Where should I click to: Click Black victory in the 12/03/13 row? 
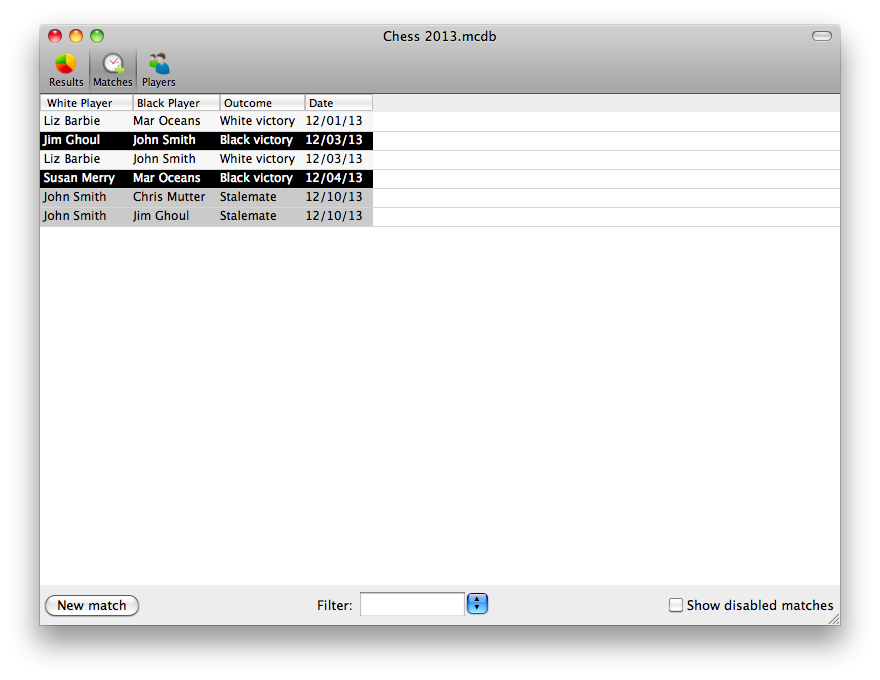pos(256,140)
